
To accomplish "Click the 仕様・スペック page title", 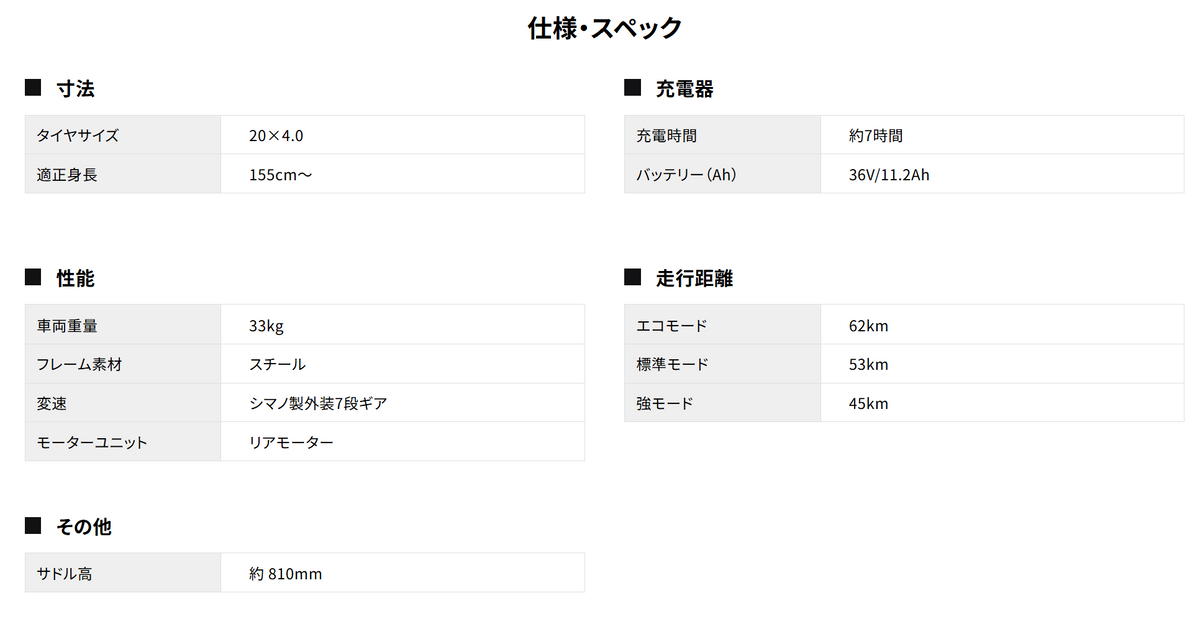I will tap(605, 27).
